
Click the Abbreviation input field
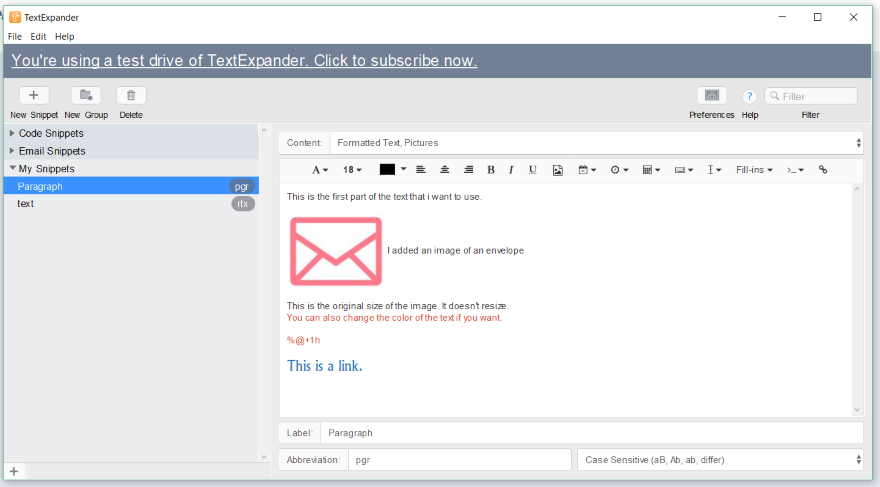click(460, 460)
